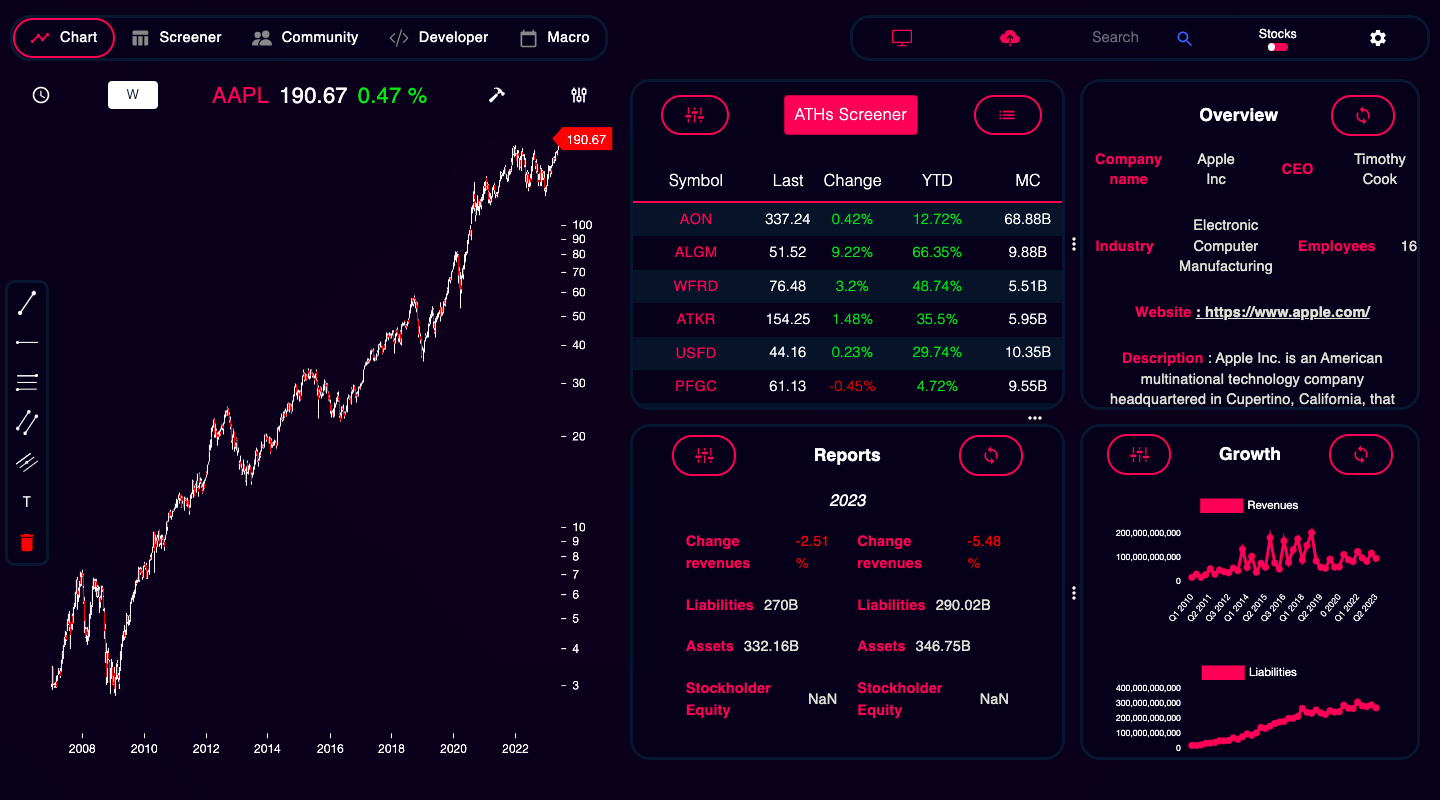
Task: Focus the Search input field
Action: pyautogui.click(x=1115, y=38)
